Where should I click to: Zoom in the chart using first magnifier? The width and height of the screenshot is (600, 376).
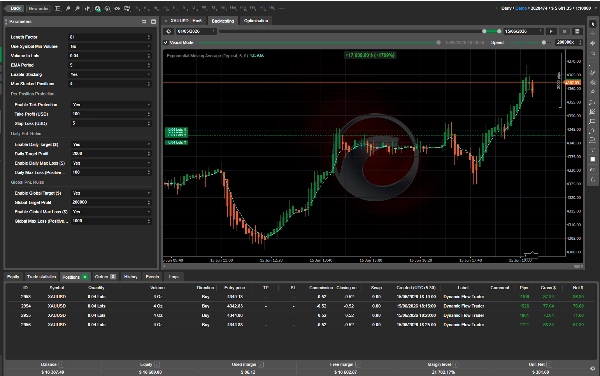(68, 8)
